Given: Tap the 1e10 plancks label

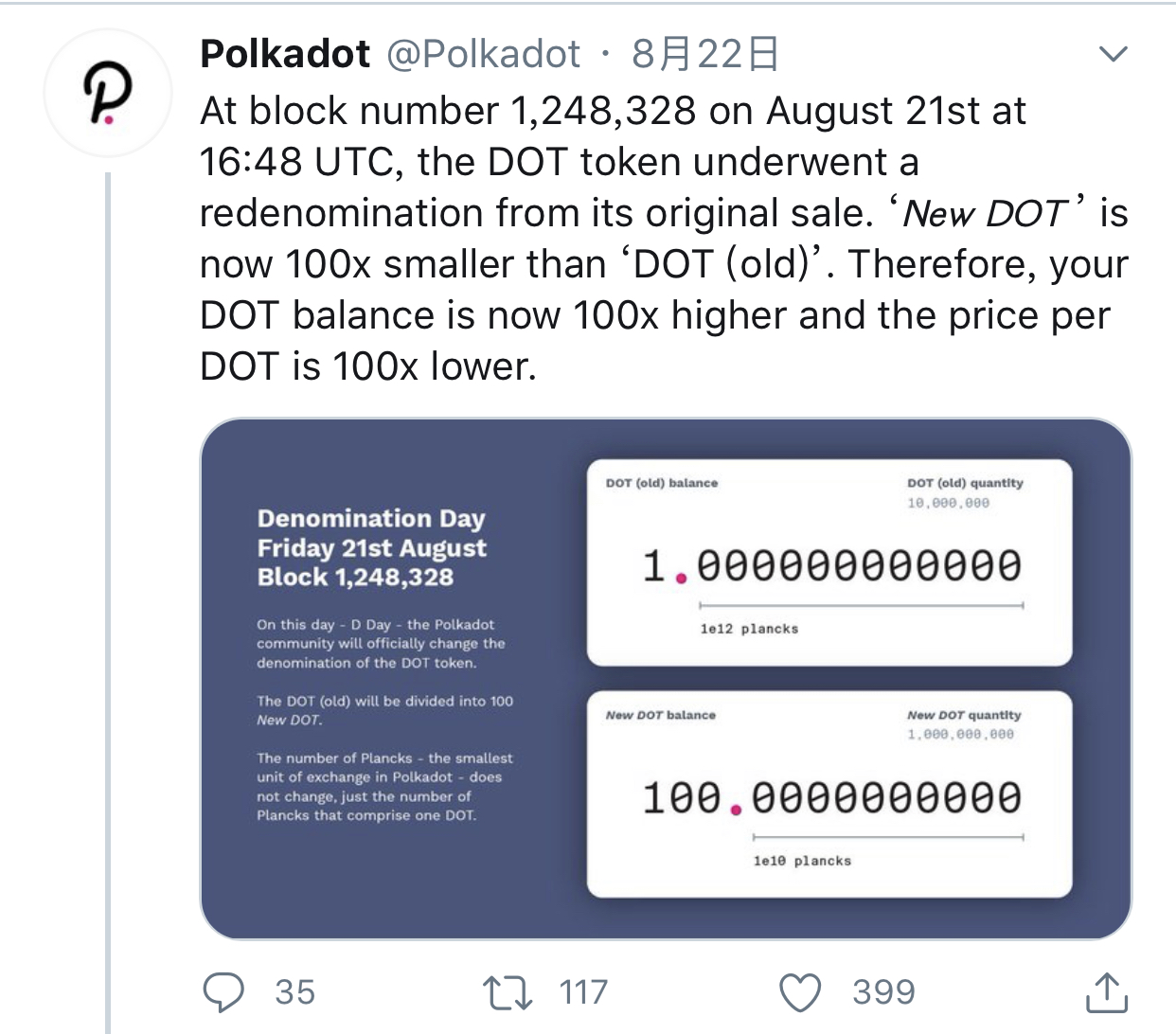Looking at the screenshot, I should coord(802,861).
